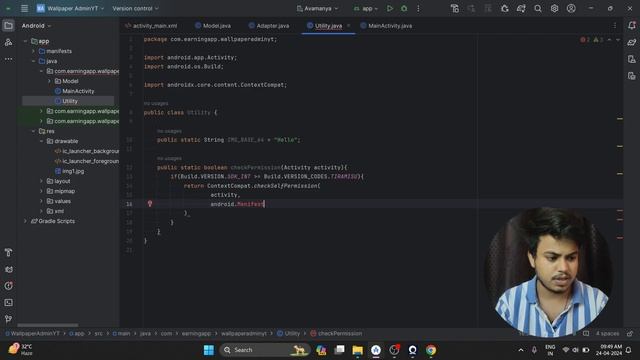Open Search Everywhere with the magnifier icon

(x=538, y=9)
